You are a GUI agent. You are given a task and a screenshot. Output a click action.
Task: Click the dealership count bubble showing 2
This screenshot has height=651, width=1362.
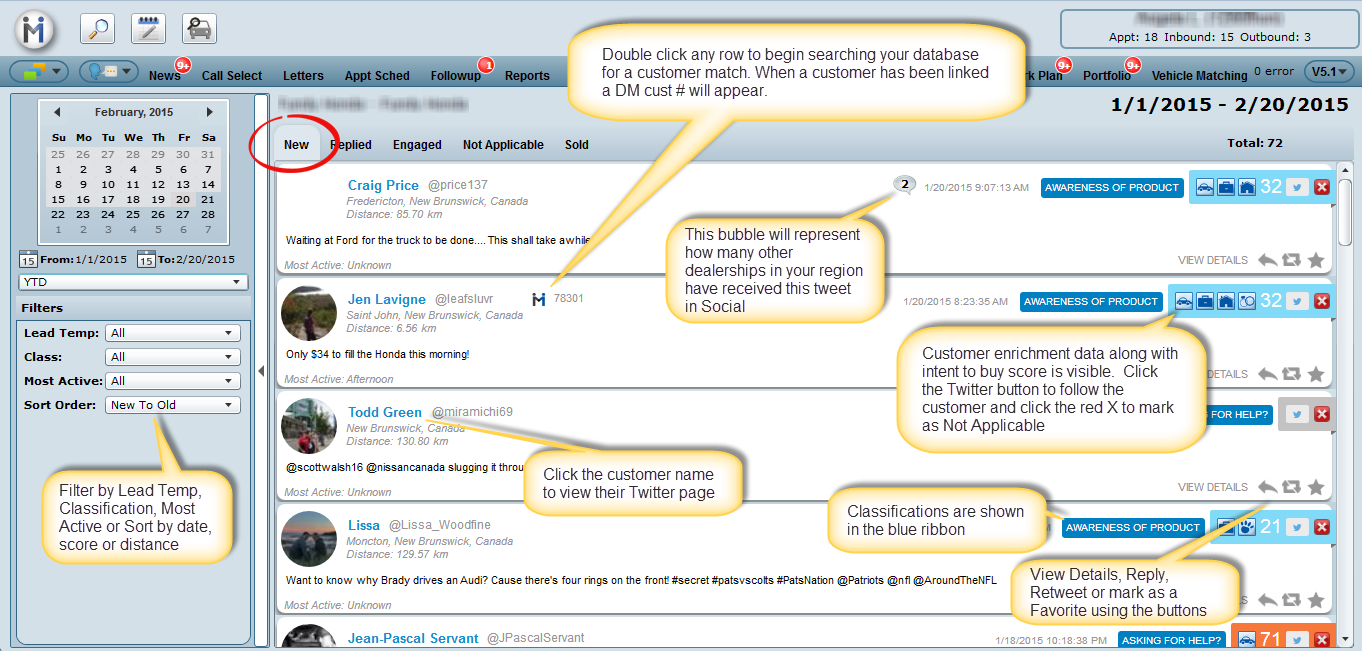pyautogui.click(x=904, y=185)
